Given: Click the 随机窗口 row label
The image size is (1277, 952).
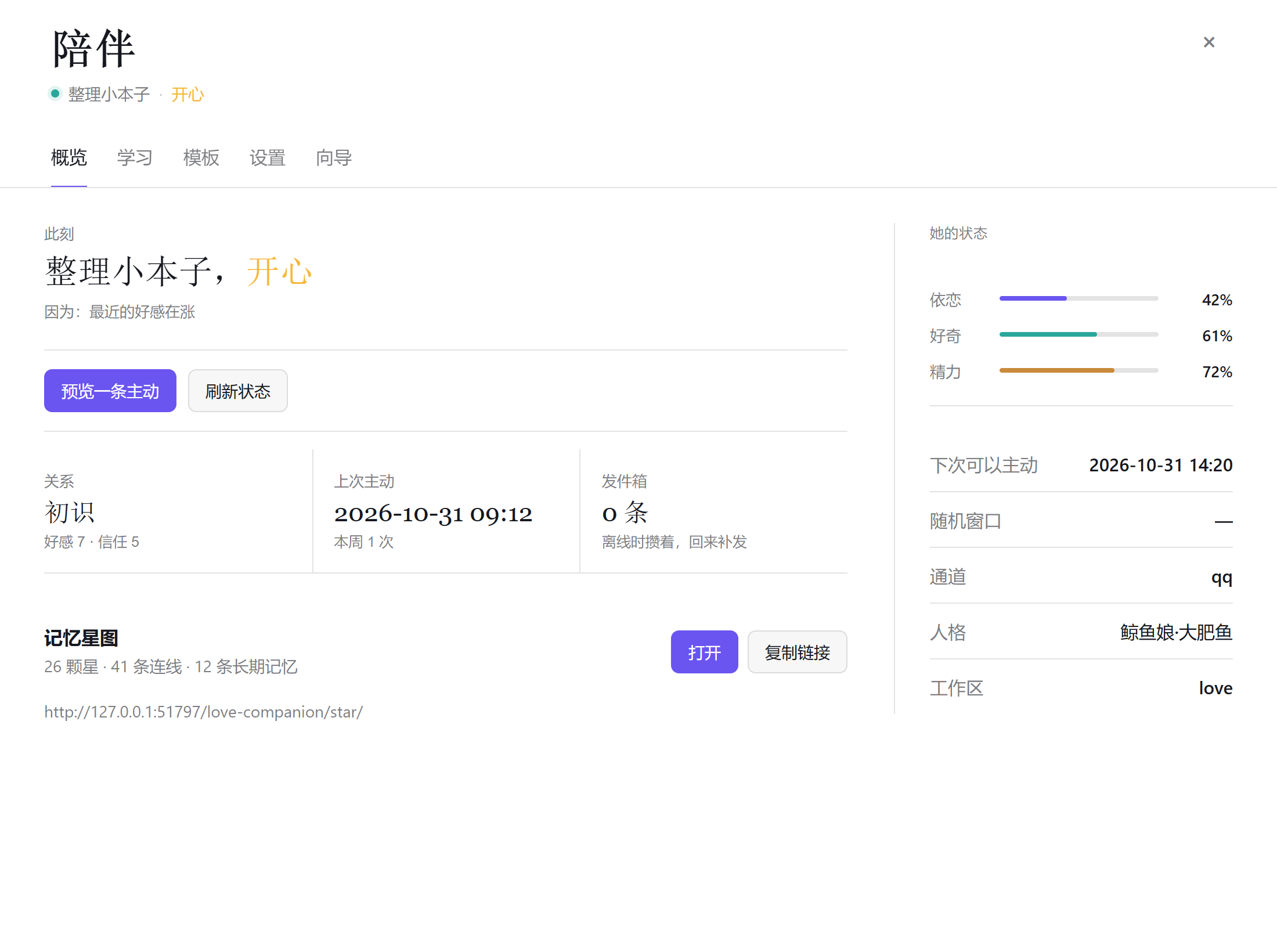Looking at the screenshot, I should tap(966, 521).
